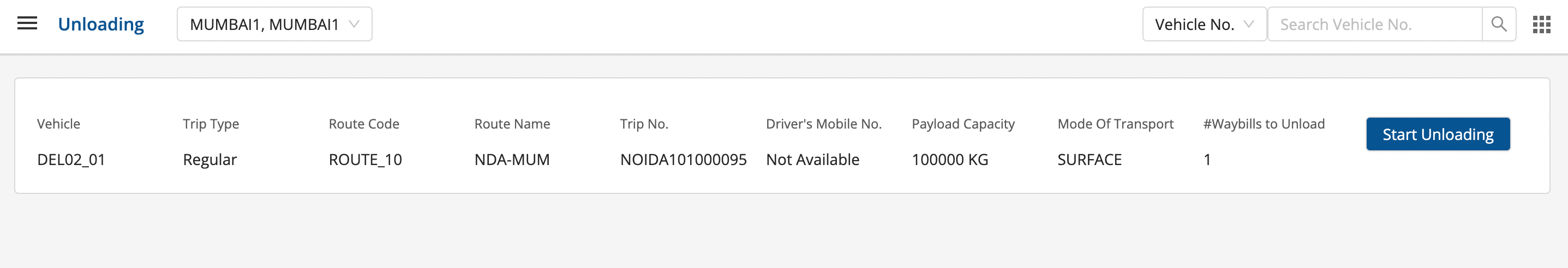Select route name NDA-MUM
The width and height of the screenshot is (1568, 268).
click(512, 159)
